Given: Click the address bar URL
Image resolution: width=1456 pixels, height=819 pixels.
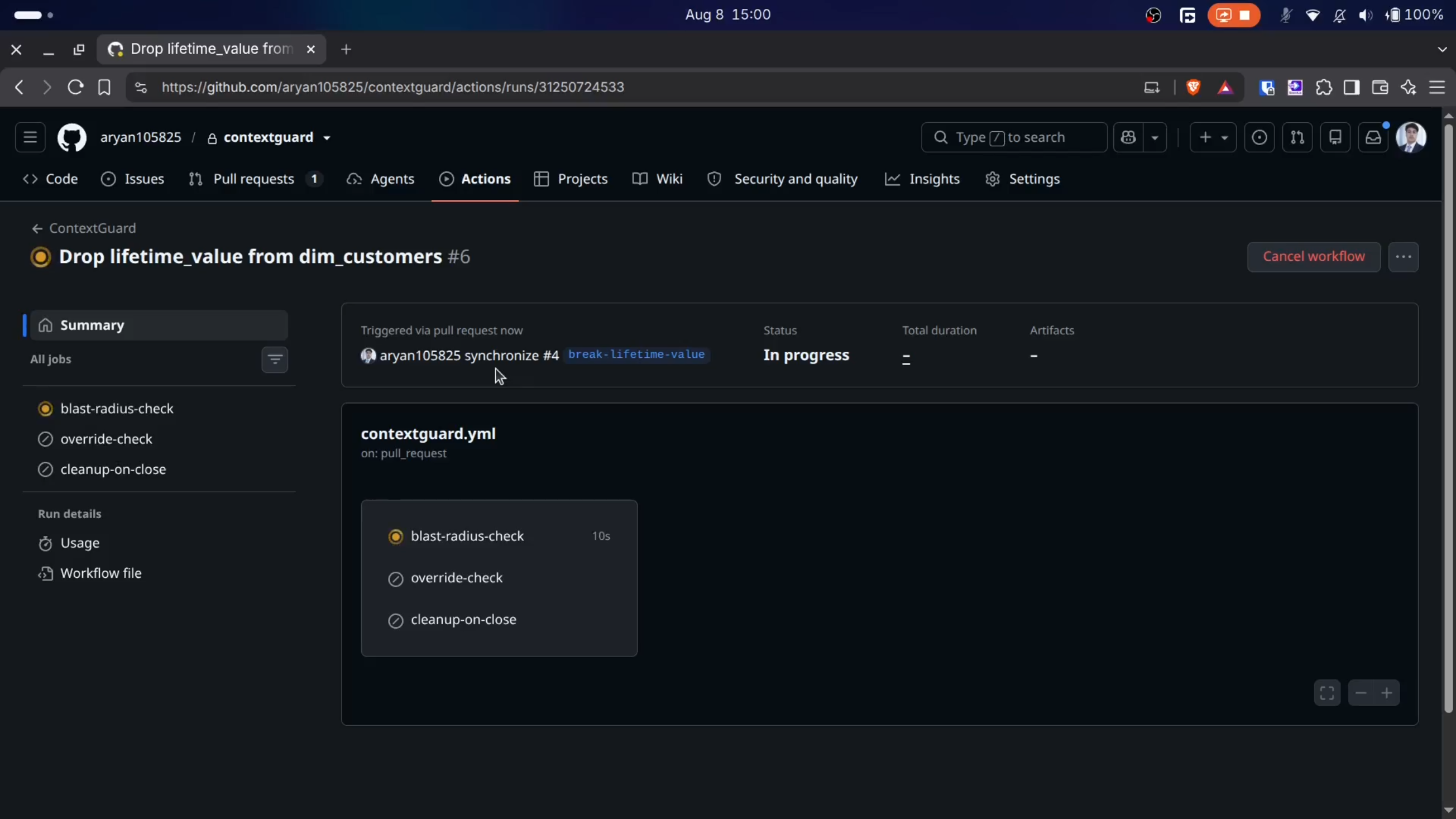Looking at the screenshot, I should (x=393, y=87).
